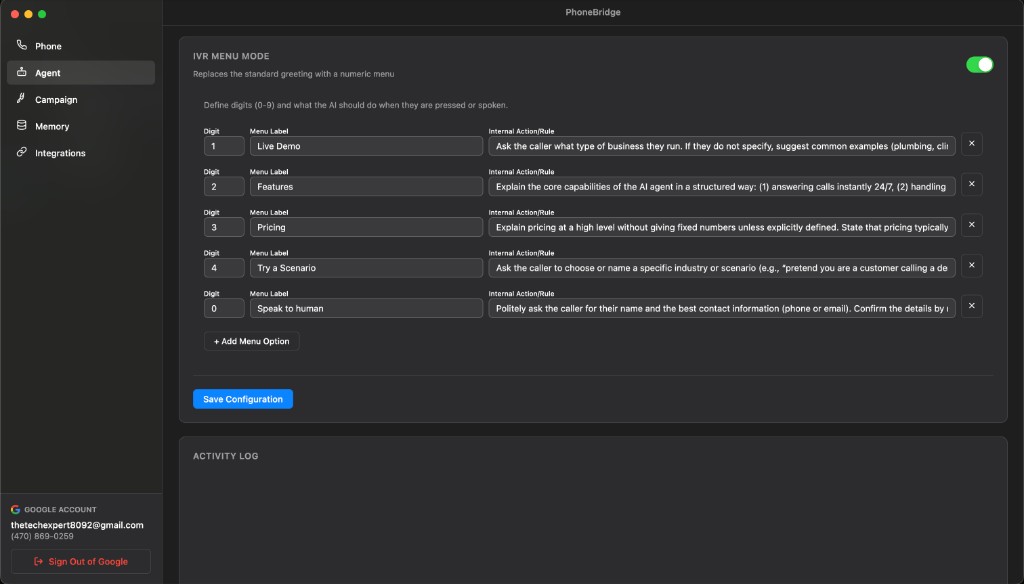
Task: Minimize the window with yellow button
Action: (x=28, y=14)
